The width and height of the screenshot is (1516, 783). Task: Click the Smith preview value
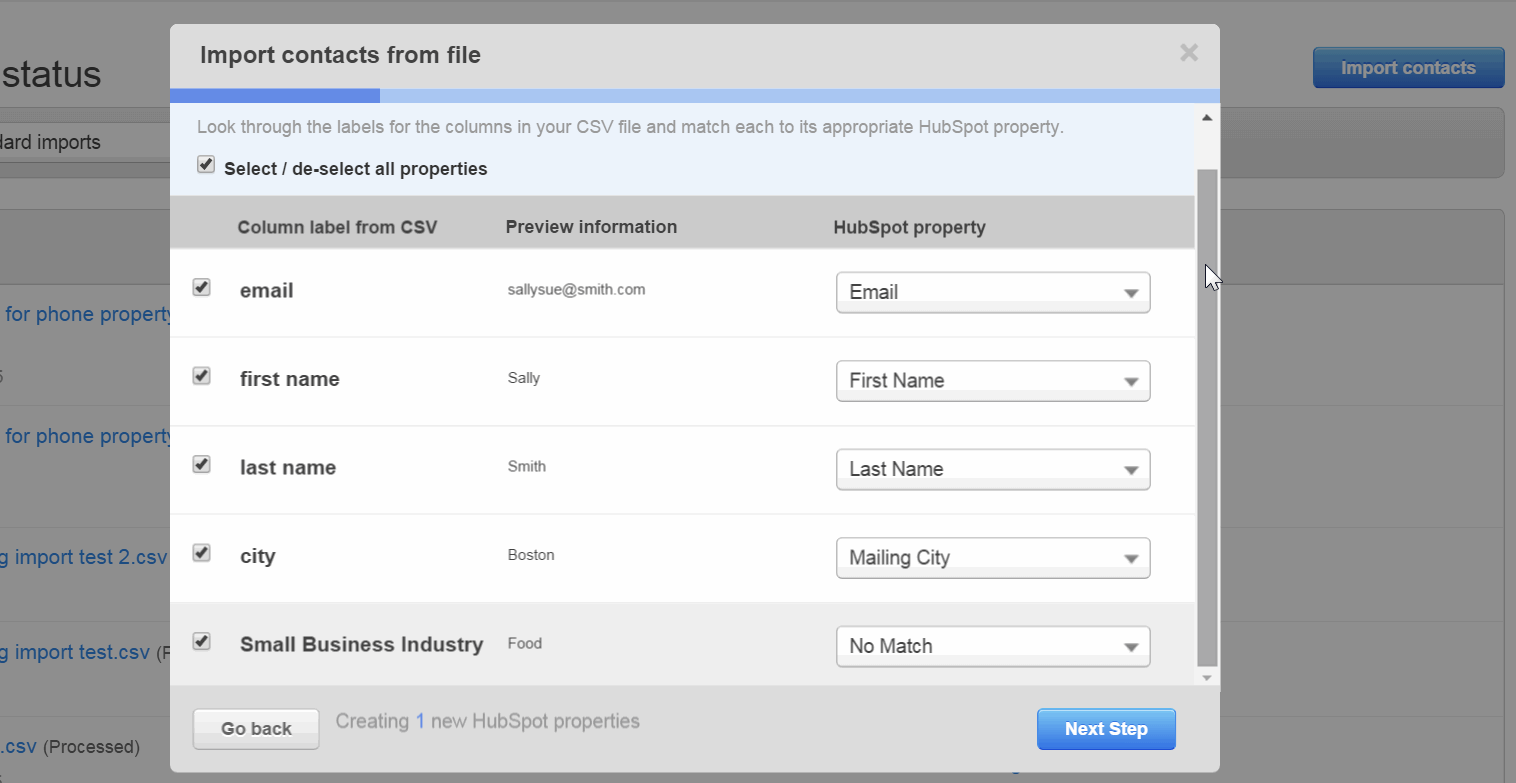pyautogui.click(x=527, y=466)
